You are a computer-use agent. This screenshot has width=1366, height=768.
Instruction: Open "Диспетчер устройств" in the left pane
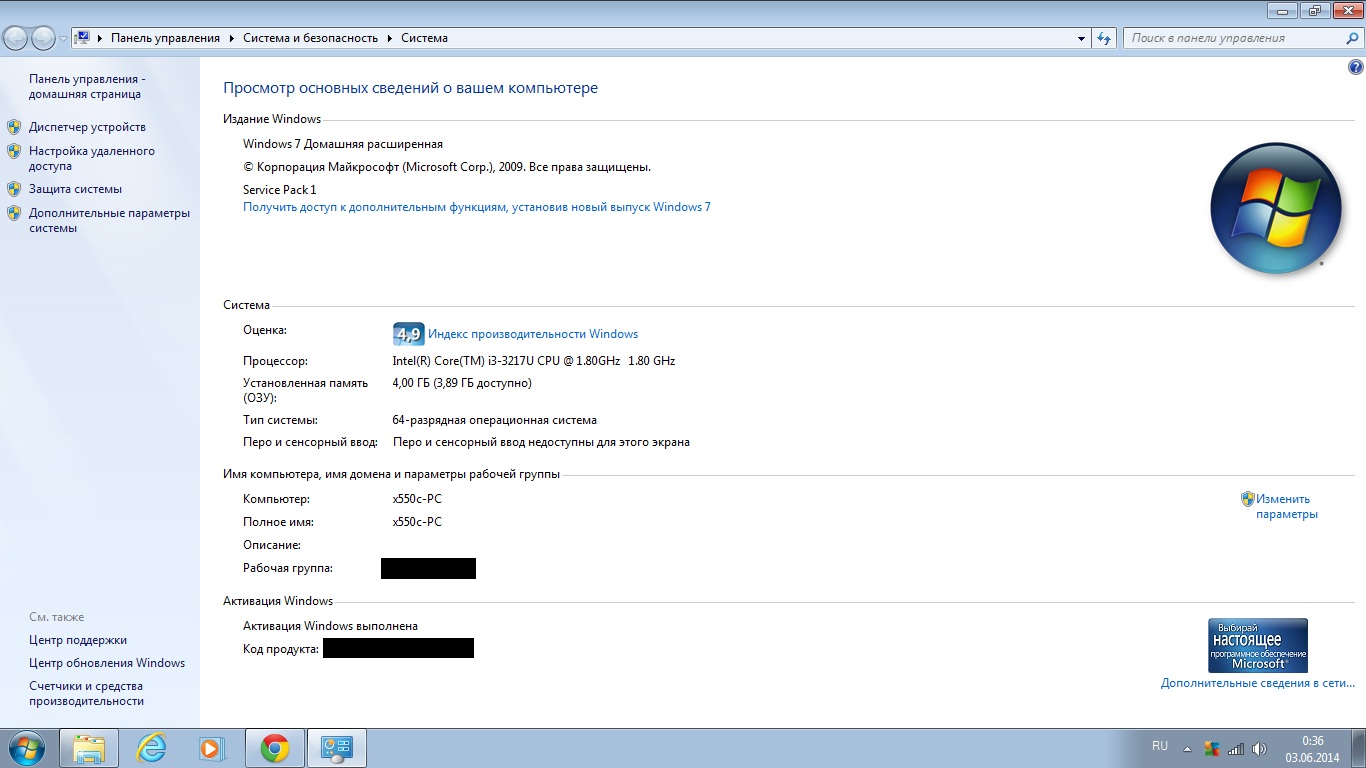[x=87, y=127]
